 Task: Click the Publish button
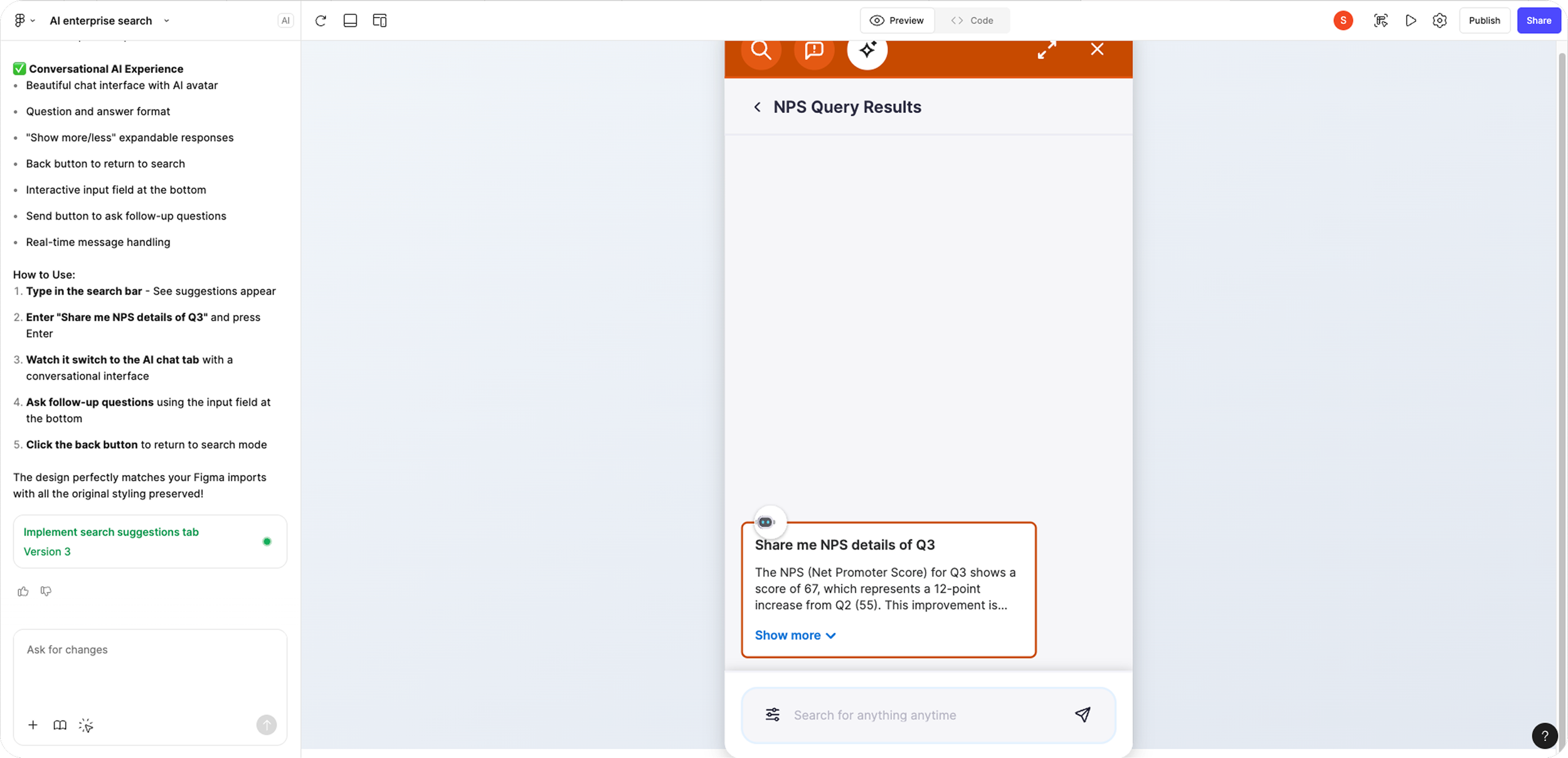click(1484, 21)
